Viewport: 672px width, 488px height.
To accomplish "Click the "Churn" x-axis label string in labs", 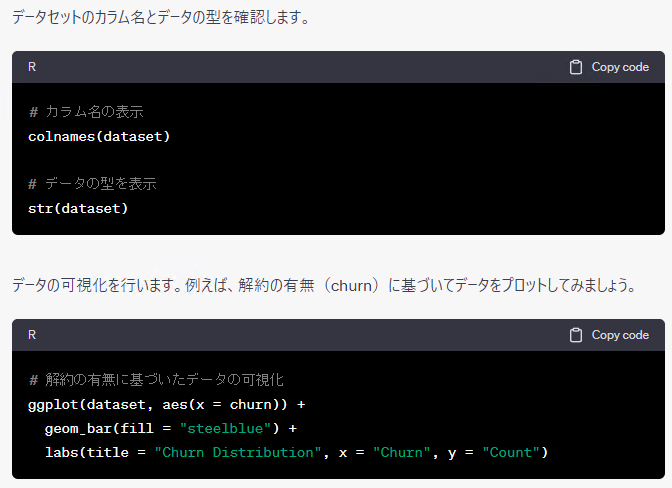I will pos(402,452).
